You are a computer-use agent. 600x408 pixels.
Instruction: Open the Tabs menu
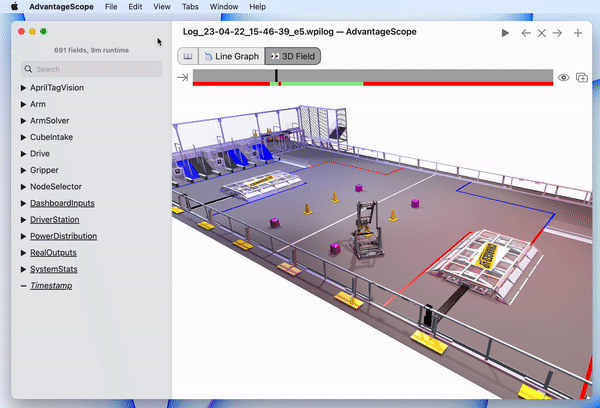coord(190,7)
